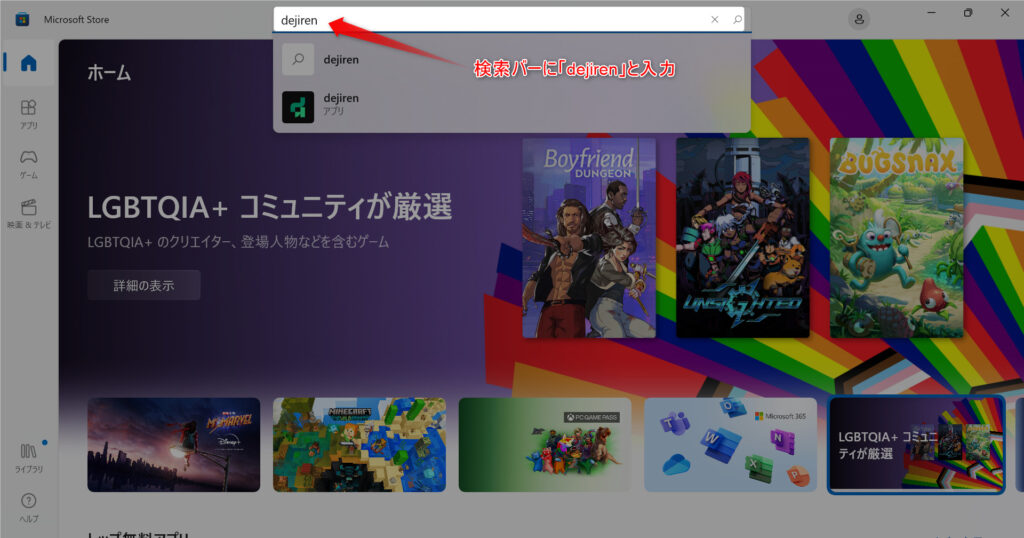Select the Microsoft 365 banner card

(x=730, y=445)
